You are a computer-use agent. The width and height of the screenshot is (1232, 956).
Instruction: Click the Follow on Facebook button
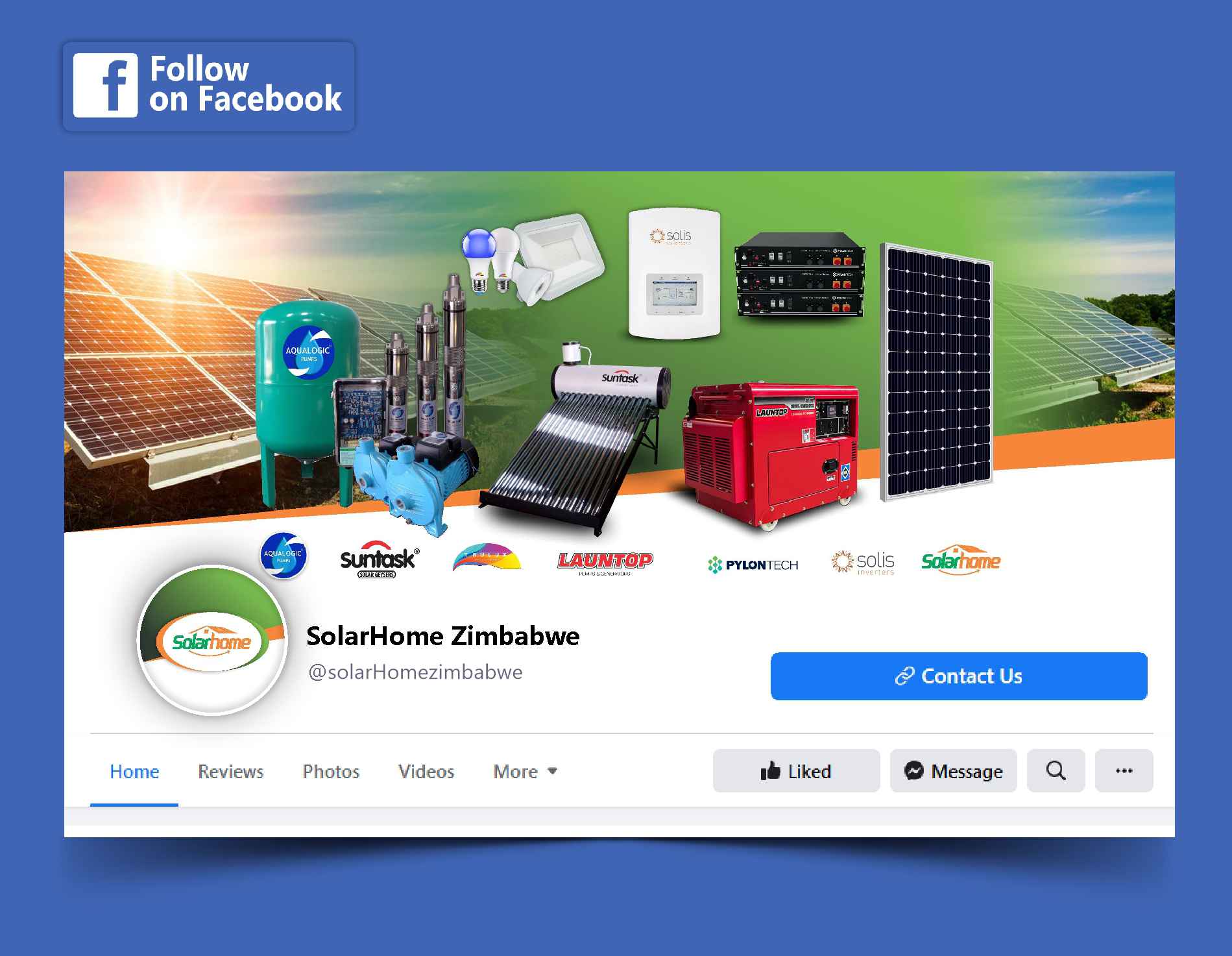[x=209, y=86]
